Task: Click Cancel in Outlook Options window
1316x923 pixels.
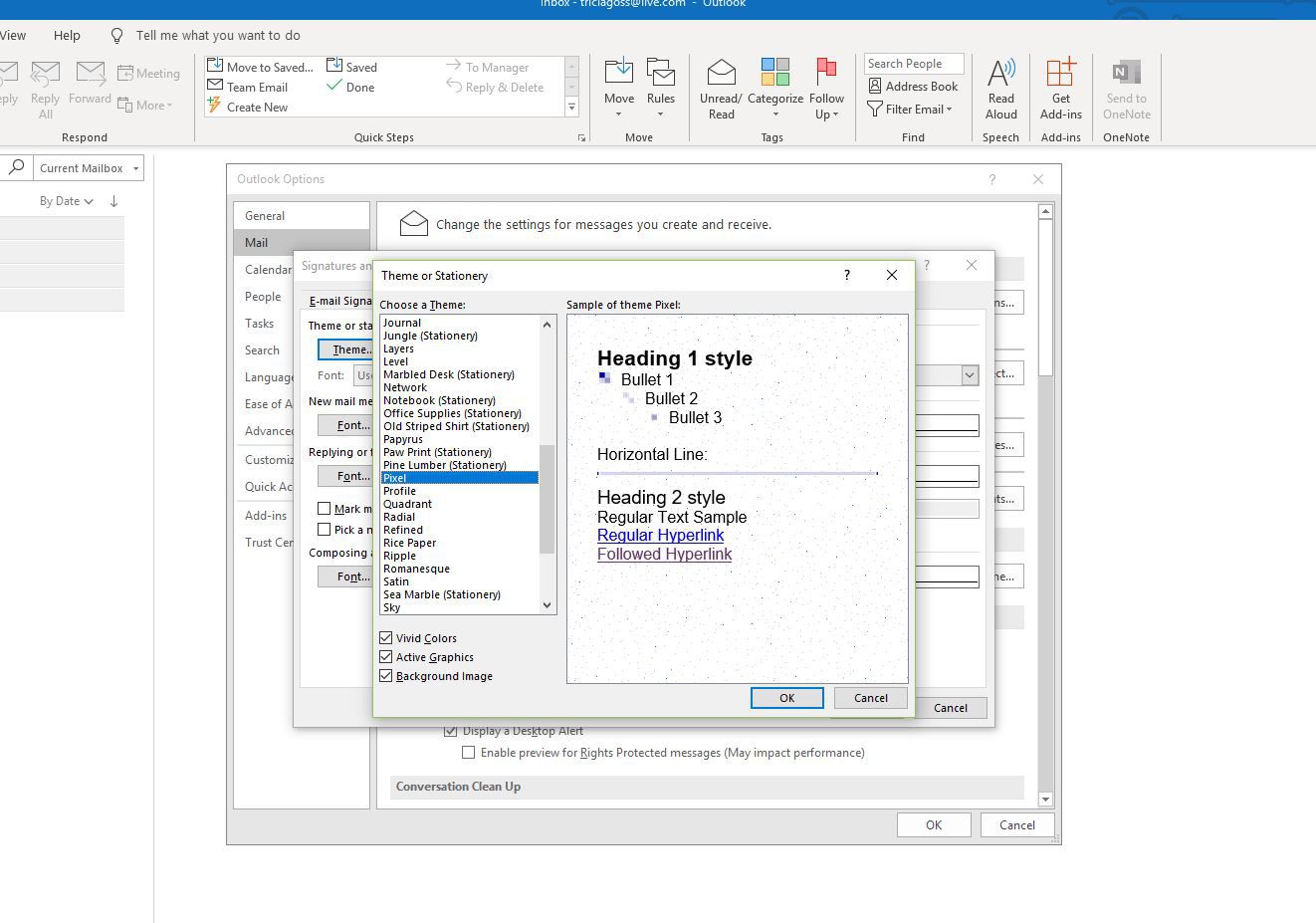Action: click(x=1016, y=824)
